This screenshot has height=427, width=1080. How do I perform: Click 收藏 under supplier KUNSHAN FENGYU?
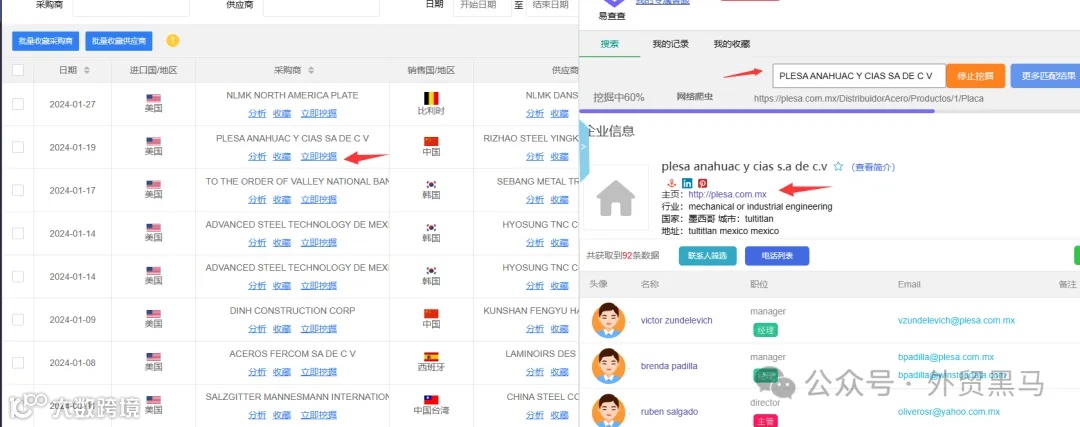(x=559, y=329)
